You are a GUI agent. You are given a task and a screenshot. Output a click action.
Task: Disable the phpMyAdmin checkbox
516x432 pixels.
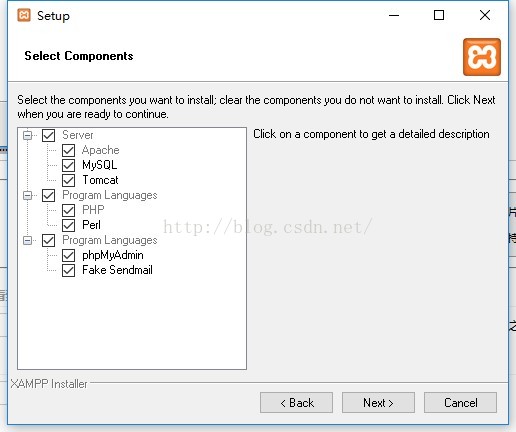click(68, 255)
